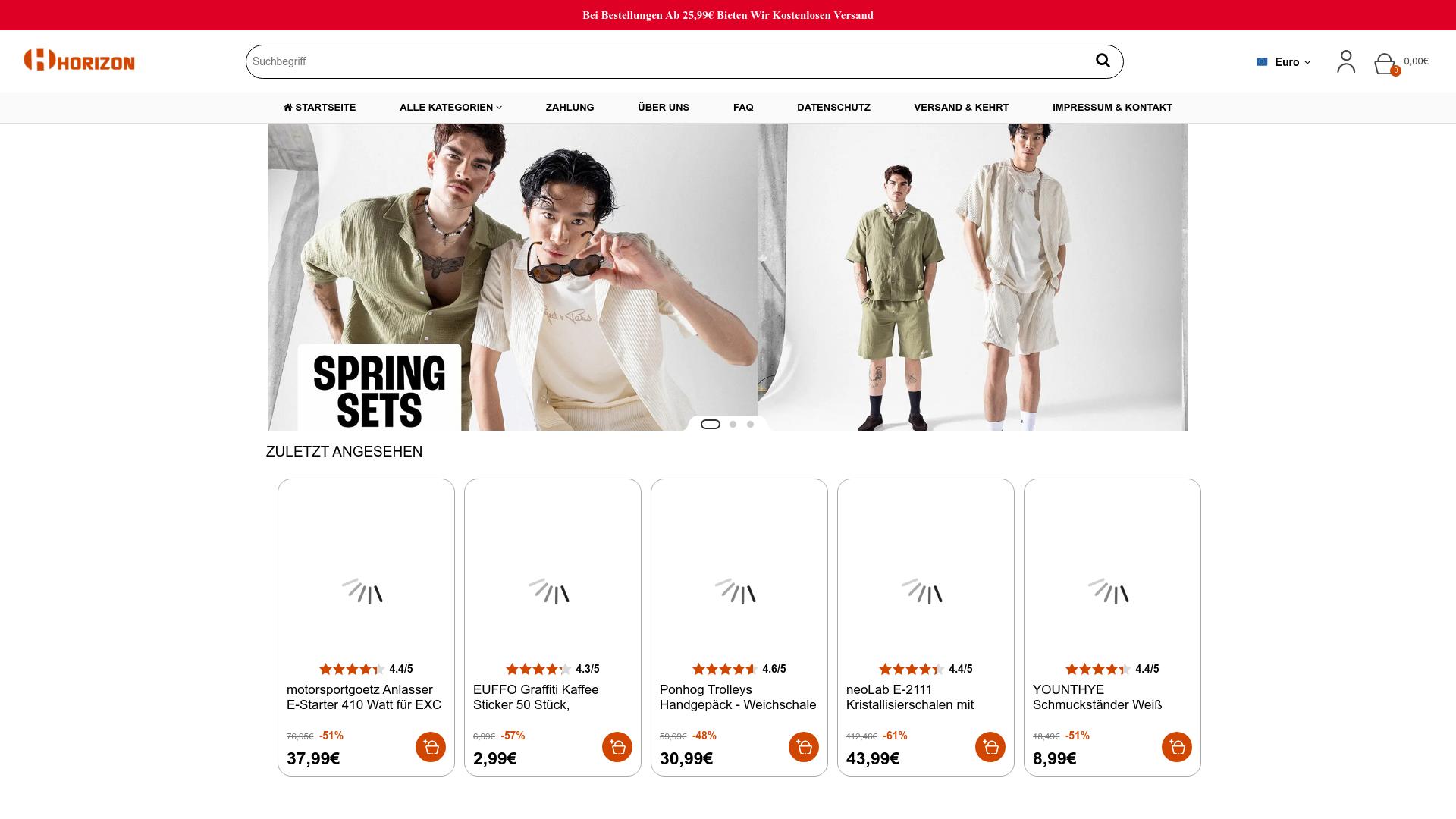This screenshot has height=819, width=1456.
Task: Go to Horizon logo home
Action: 79,61
